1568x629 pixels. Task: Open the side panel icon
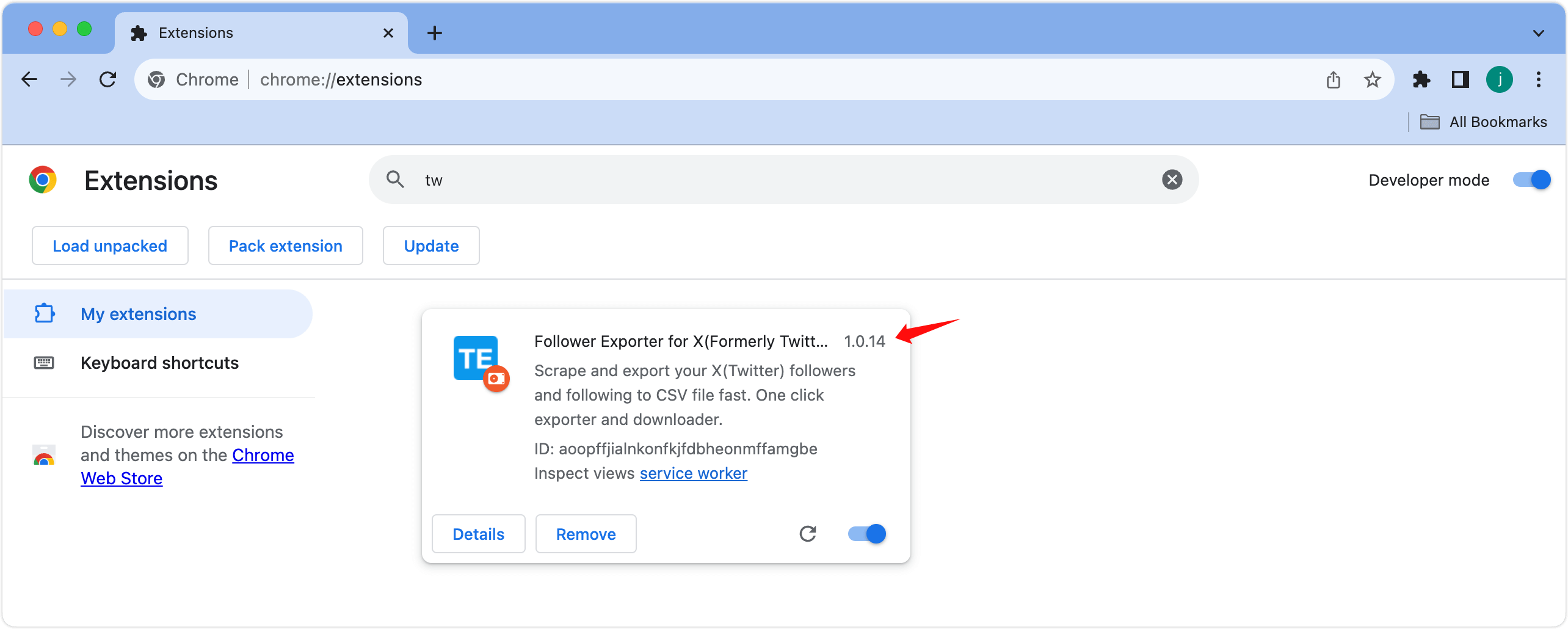click(1461, 79)
